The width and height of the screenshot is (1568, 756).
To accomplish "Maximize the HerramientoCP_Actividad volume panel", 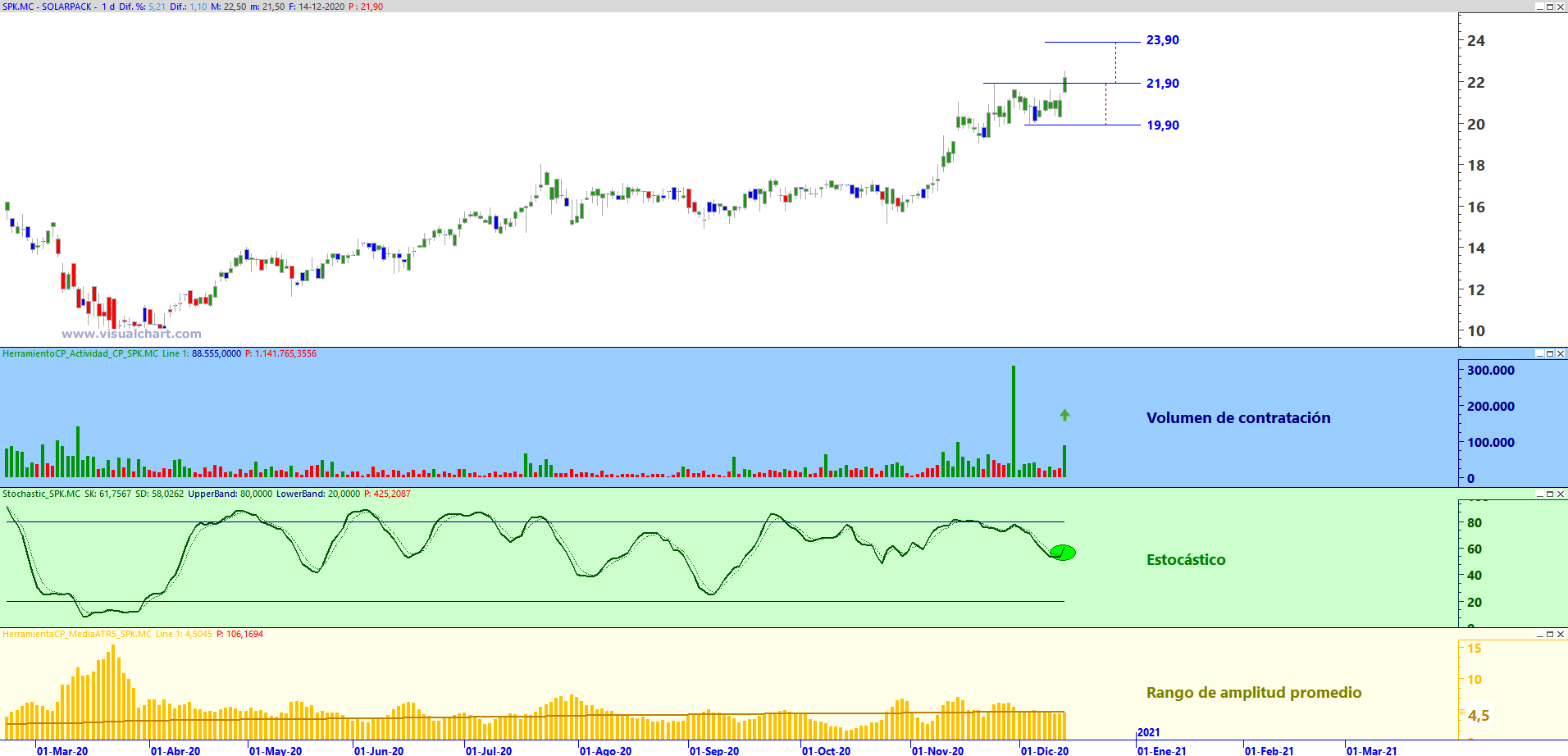I will tap(1550, 353).
